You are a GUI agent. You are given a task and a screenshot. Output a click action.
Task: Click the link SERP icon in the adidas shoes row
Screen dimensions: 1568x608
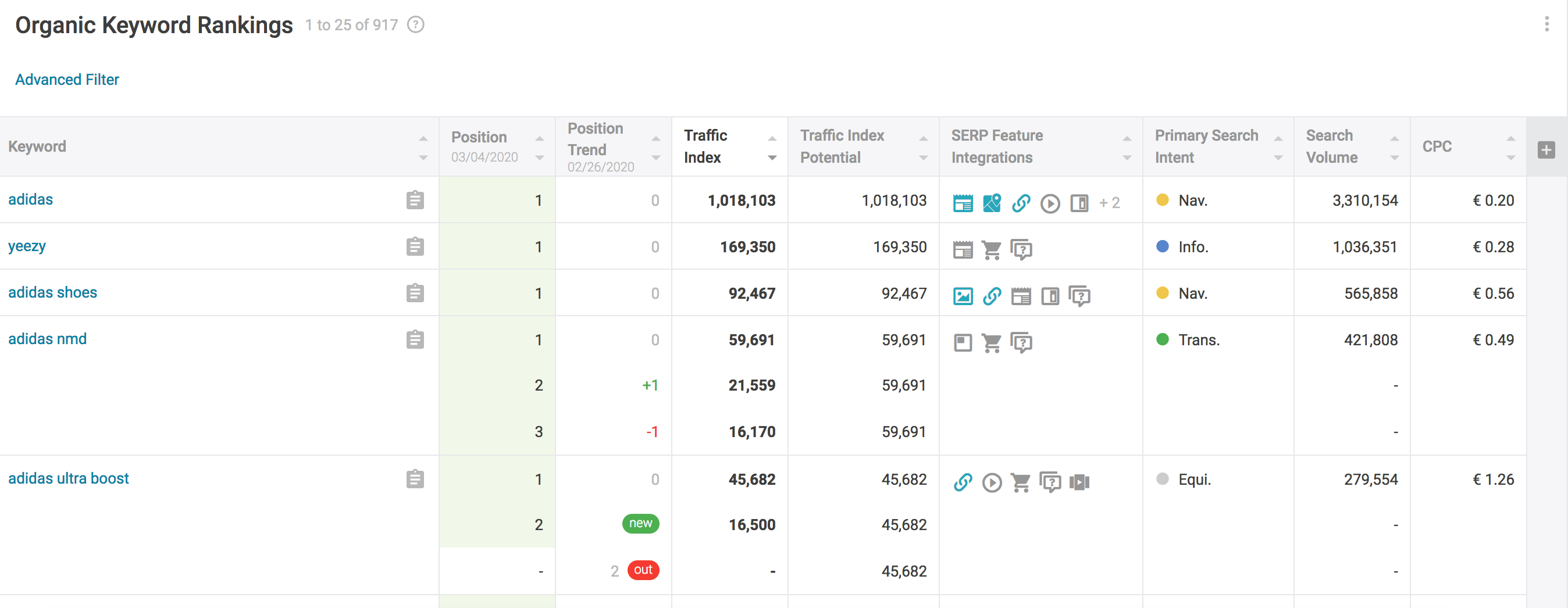coord(992,296)
